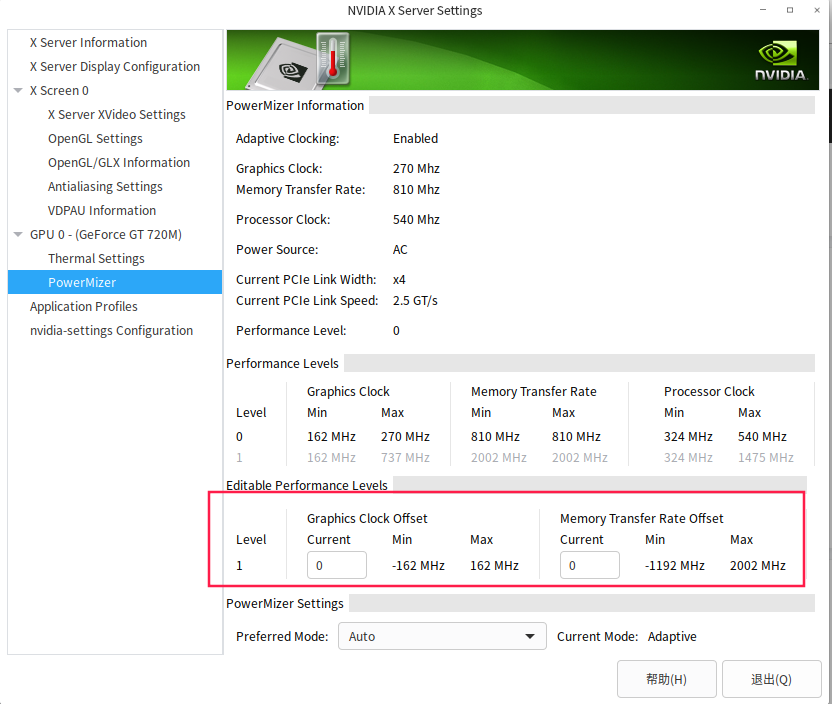Click the 'PowerMizer Information' section heading
Screen dimensions: 832x704
tap(295, 106)
